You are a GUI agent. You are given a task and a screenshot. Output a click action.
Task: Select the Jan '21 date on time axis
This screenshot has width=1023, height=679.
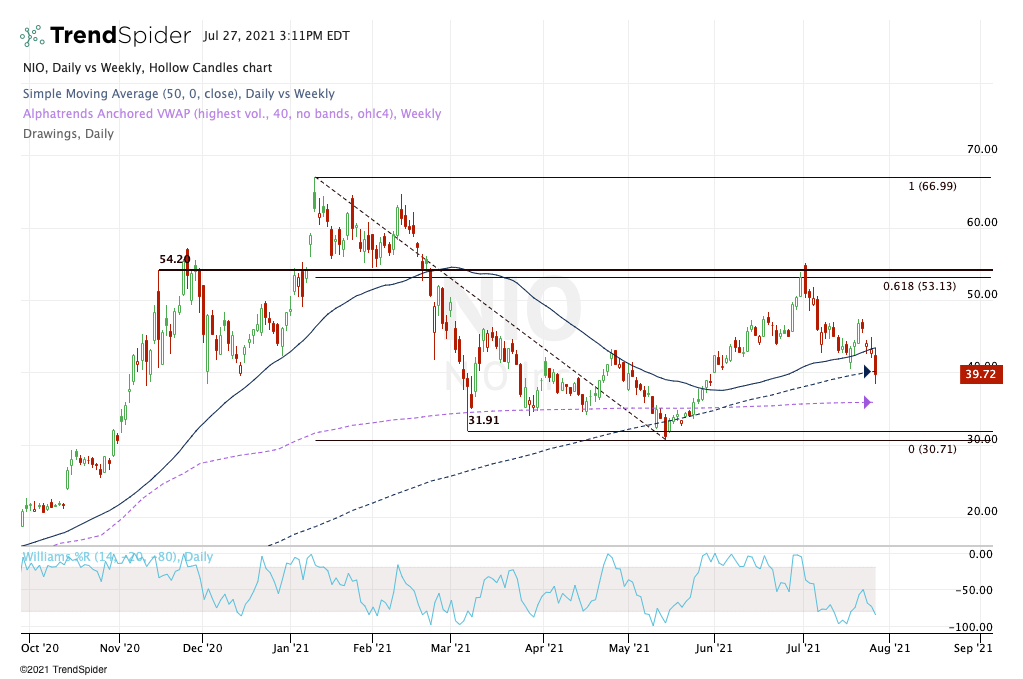coord(291,648)
